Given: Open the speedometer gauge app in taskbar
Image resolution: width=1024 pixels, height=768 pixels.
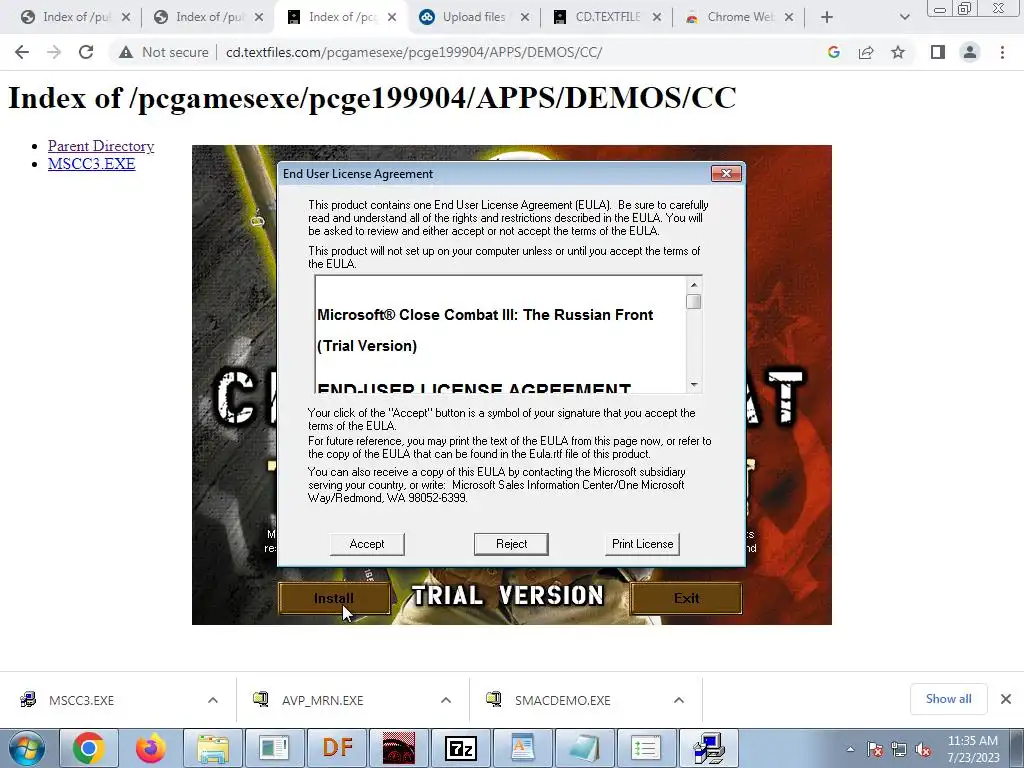Looking at the screenshot, I should (x=399, y=748).
